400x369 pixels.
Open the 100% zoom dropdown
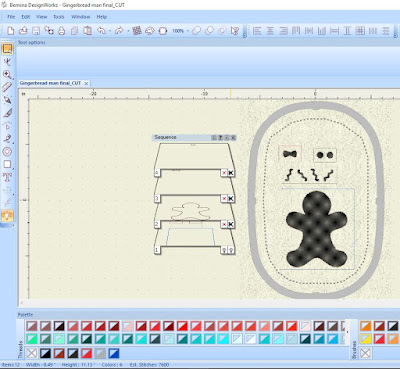pos(188,31)
